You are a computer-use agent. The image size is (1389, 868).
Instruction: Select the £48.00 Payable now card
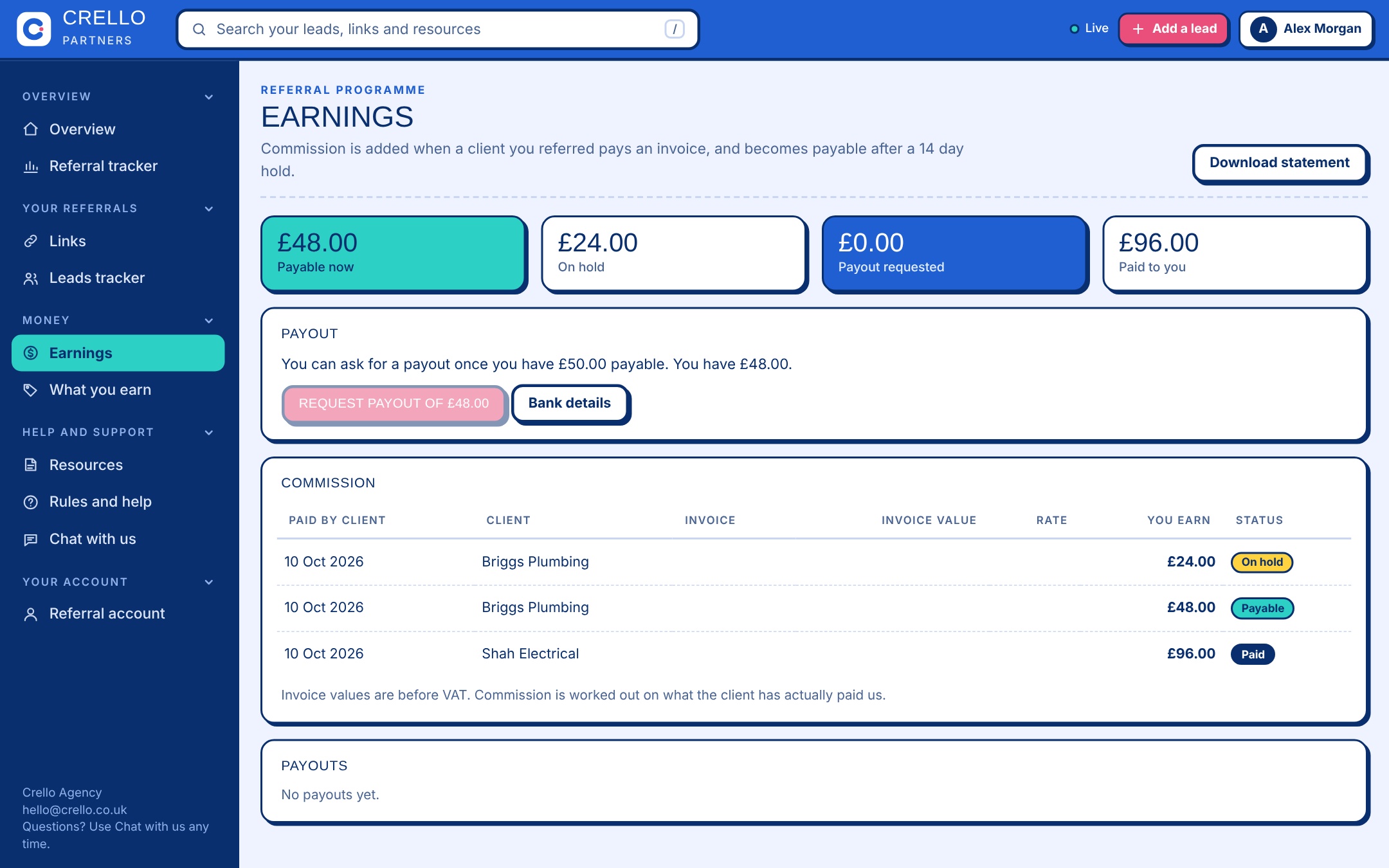click(393, 253)
